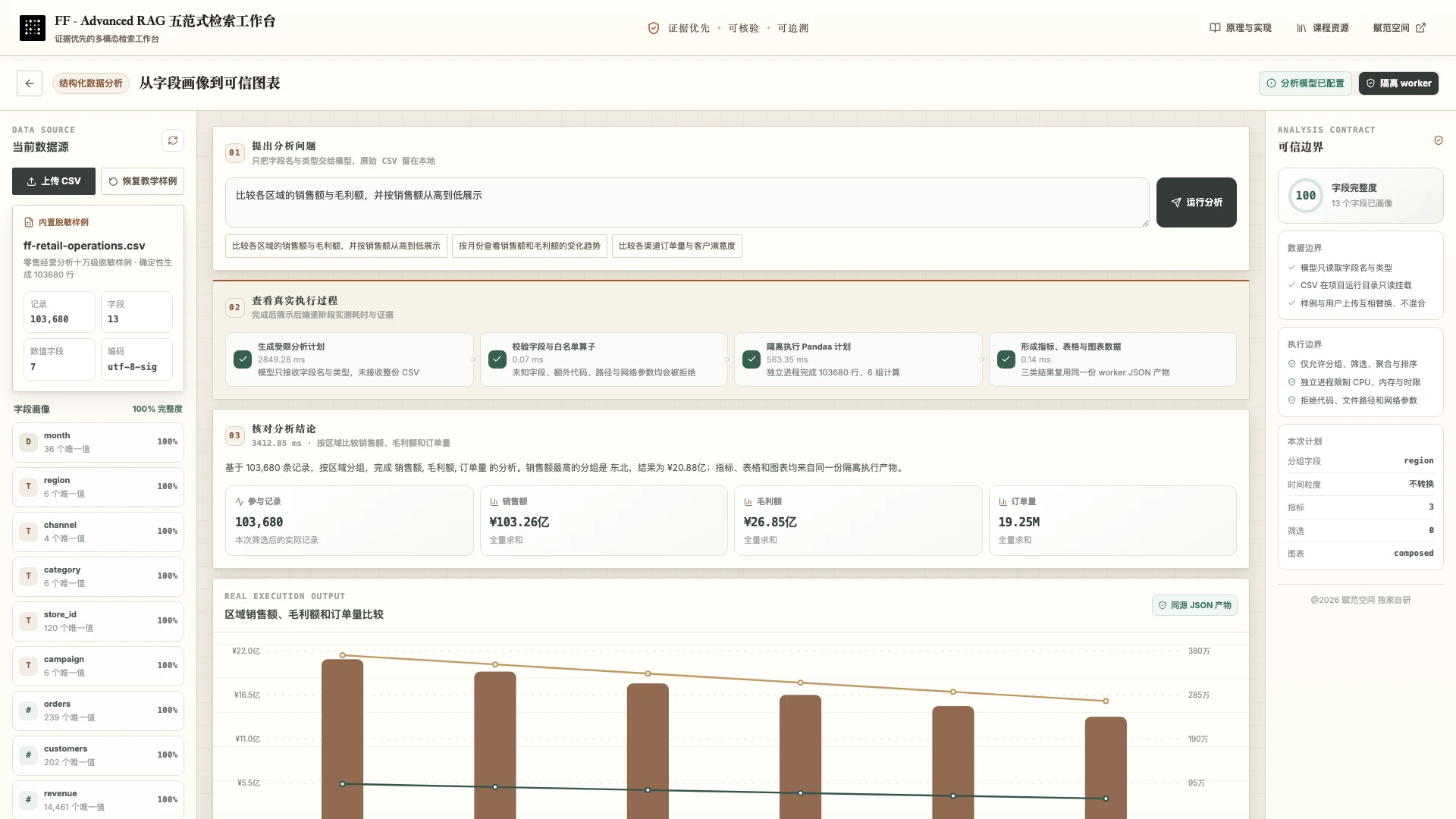
Task: Click the chart icon on 订单量 card
Action: pos(1003,502)
